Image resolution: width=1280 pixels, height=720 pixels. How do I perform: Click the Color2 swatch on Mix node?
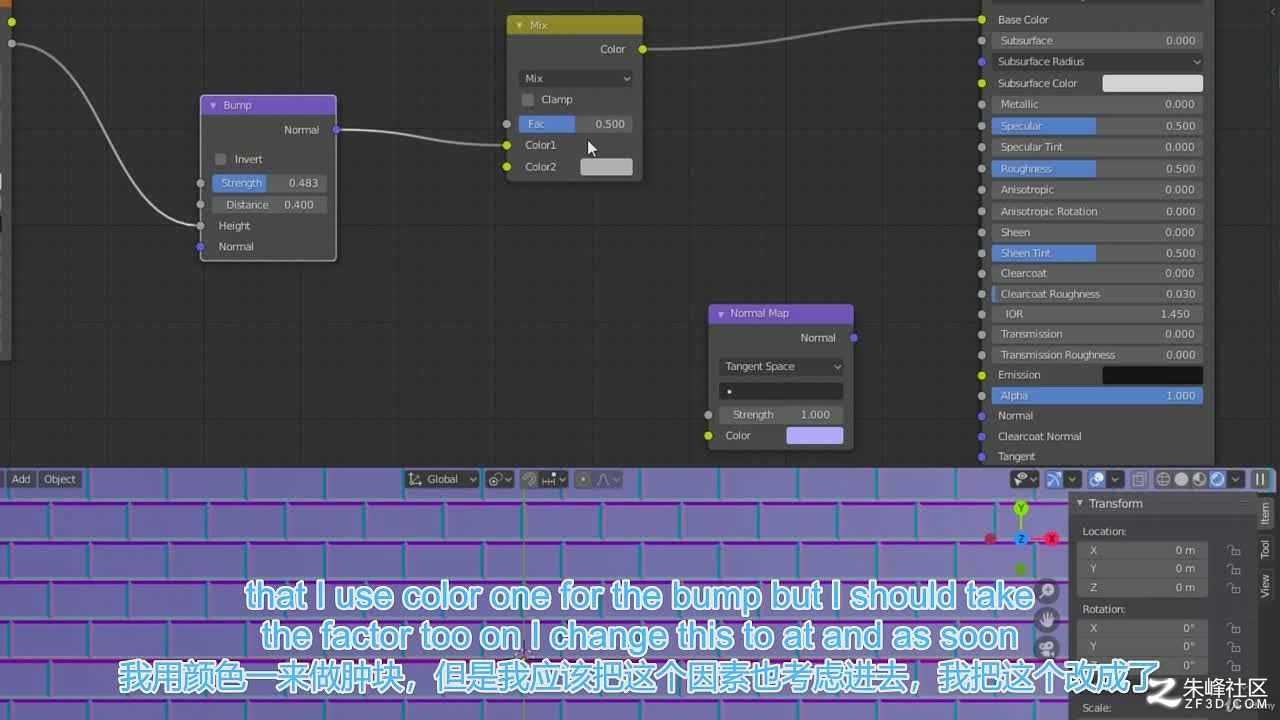606,167
